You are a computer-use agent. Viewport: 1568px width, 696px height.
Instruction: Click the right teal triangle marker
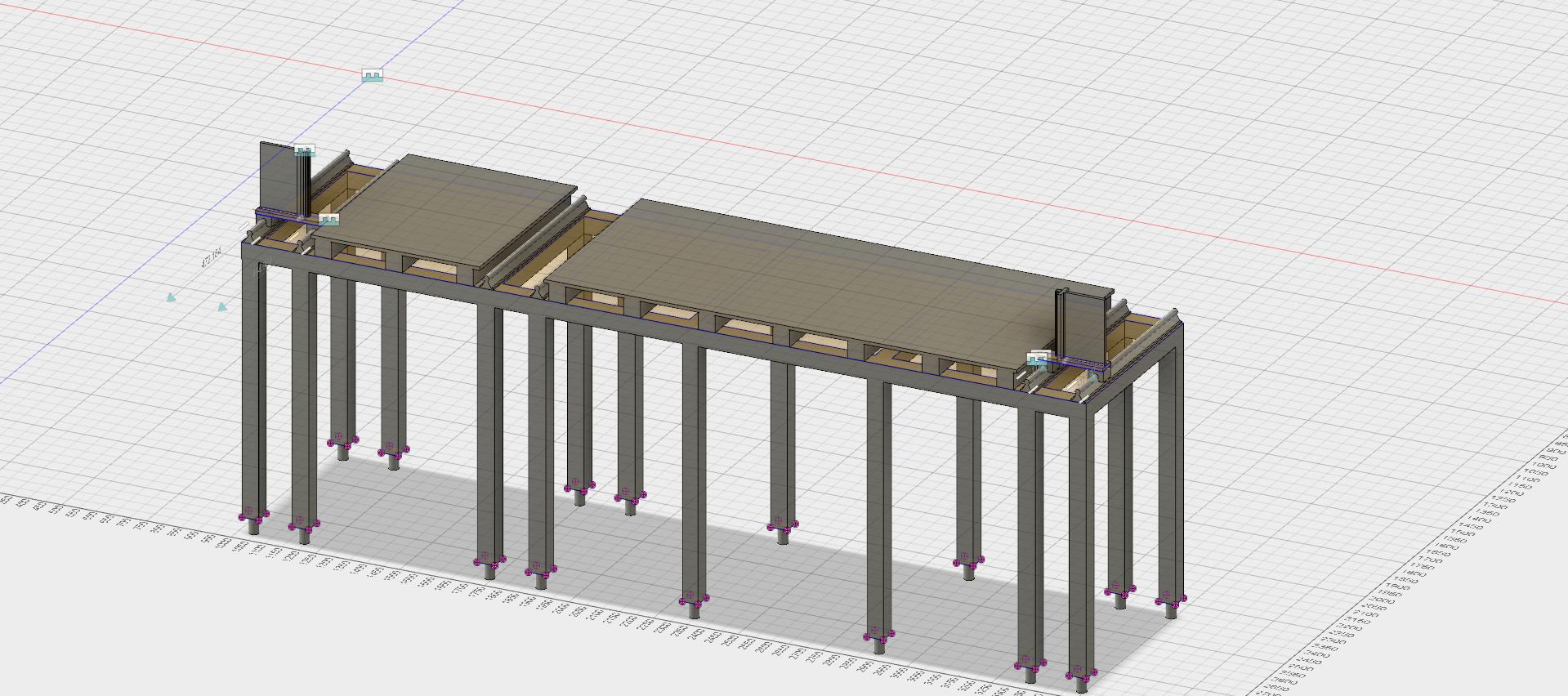click(223, 306)
